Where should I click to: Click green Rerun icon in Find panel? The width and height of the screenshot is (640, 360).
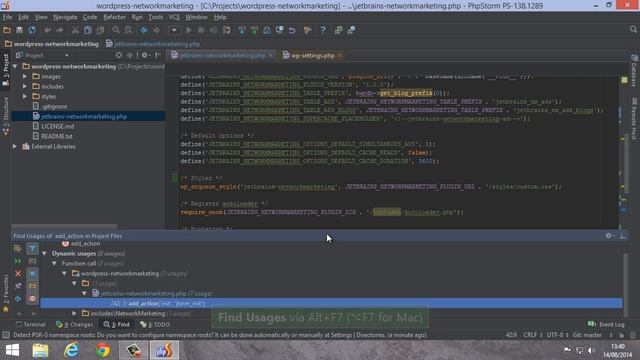(18, 261)
